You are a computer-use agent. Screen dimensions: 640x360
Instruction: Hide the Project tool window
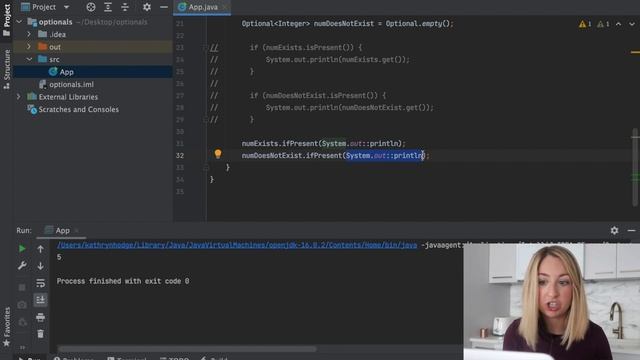(x=164, y=7)
